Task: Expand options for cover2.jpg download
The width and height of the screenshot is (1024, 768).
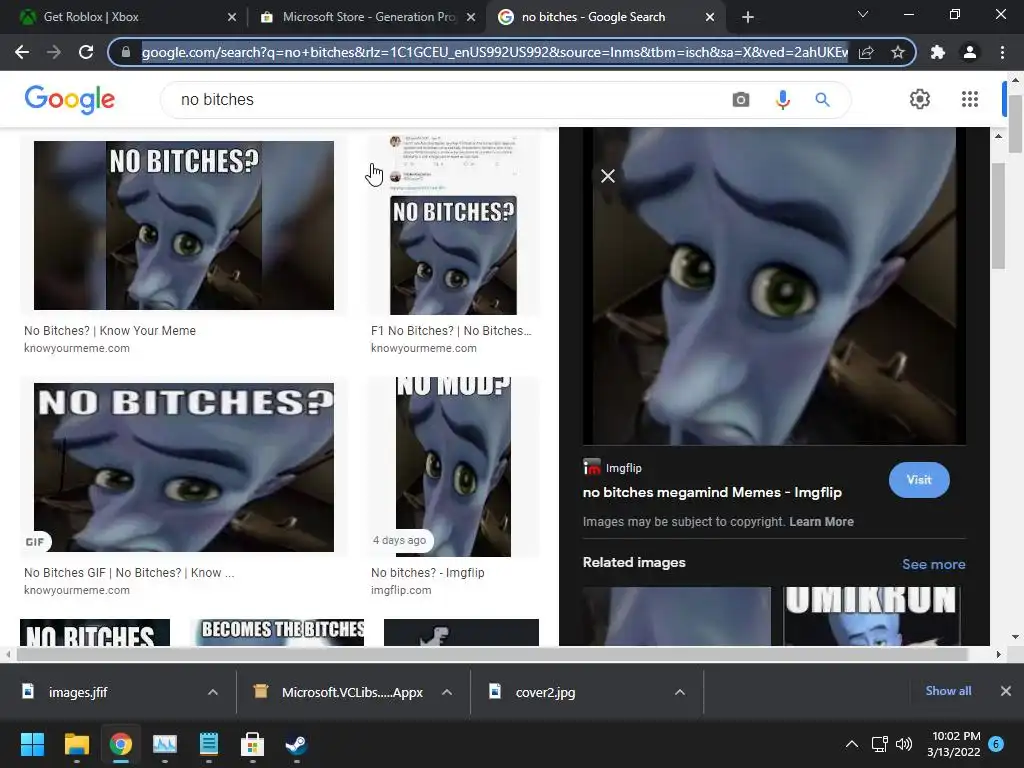Action: pos(680,692)
